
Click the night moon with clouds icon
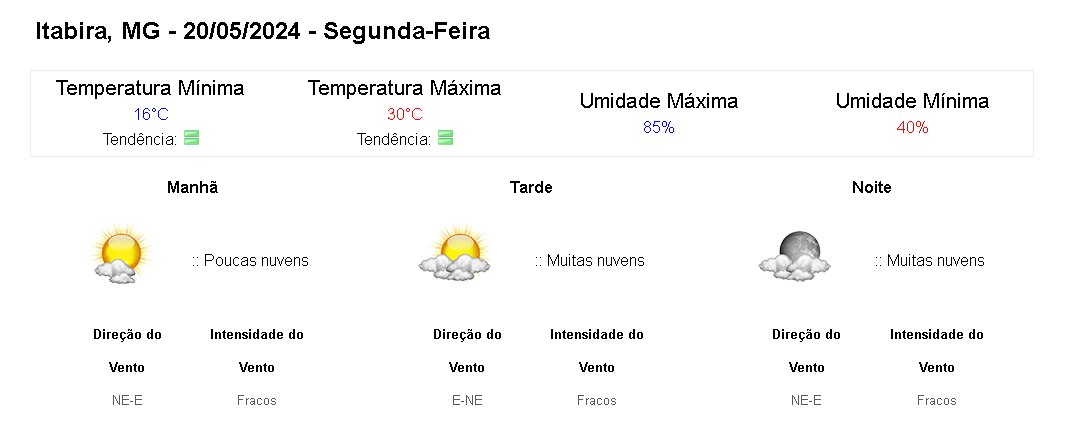795,256
